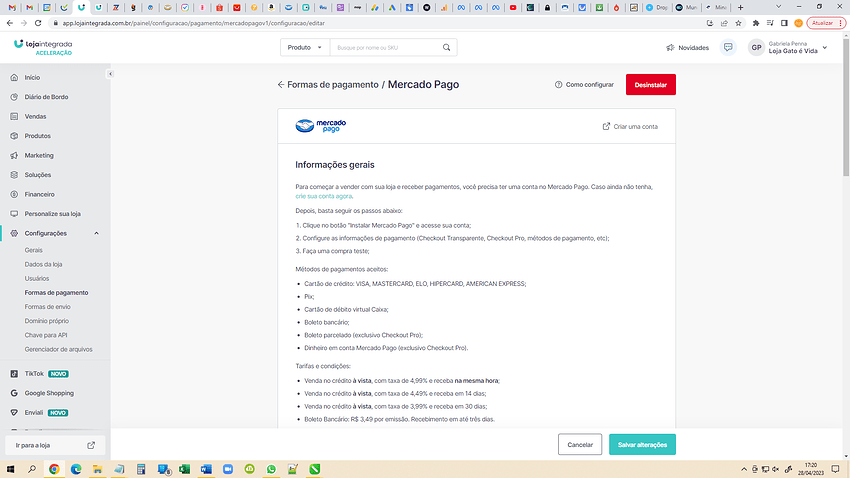850x478 pixels.
Task: Click the Atualizar Chrome update button
Action: click(x=826, y=23)
